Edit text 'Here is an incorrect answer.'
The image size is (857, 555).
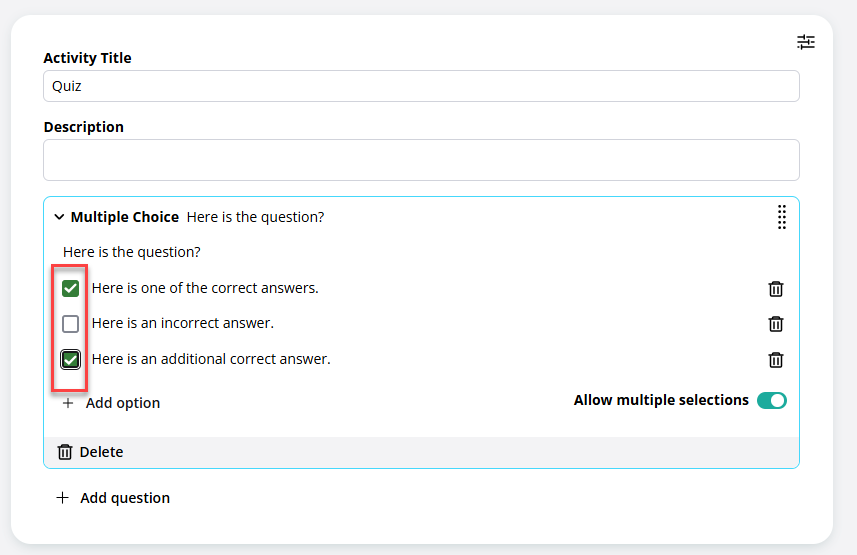(x=183, y=323)
